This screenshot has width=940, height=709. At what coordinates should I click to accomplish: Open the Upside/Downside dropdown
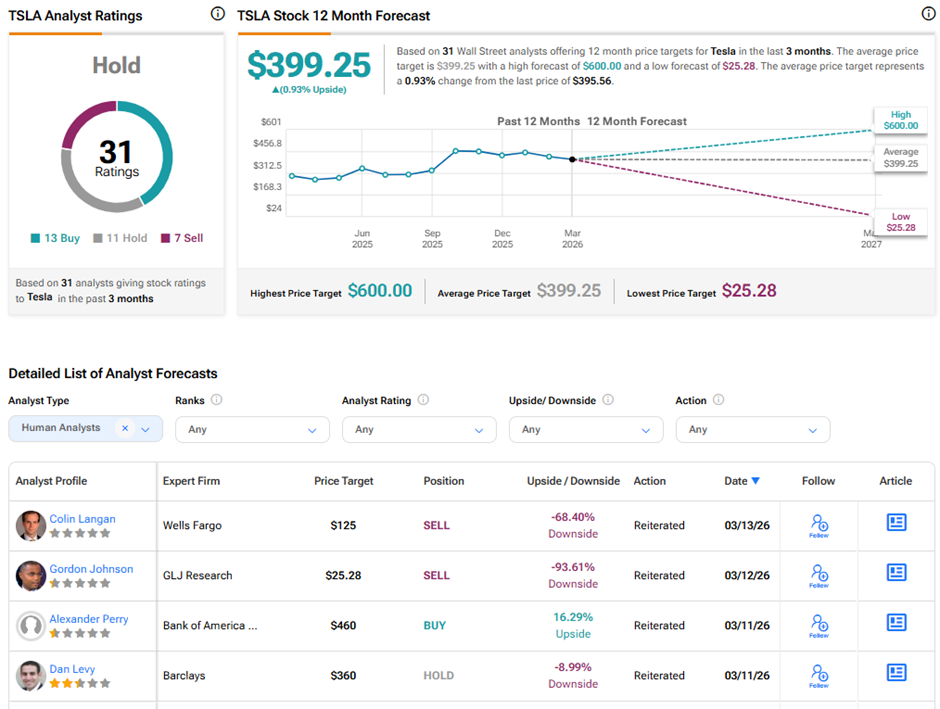(585, 429)
